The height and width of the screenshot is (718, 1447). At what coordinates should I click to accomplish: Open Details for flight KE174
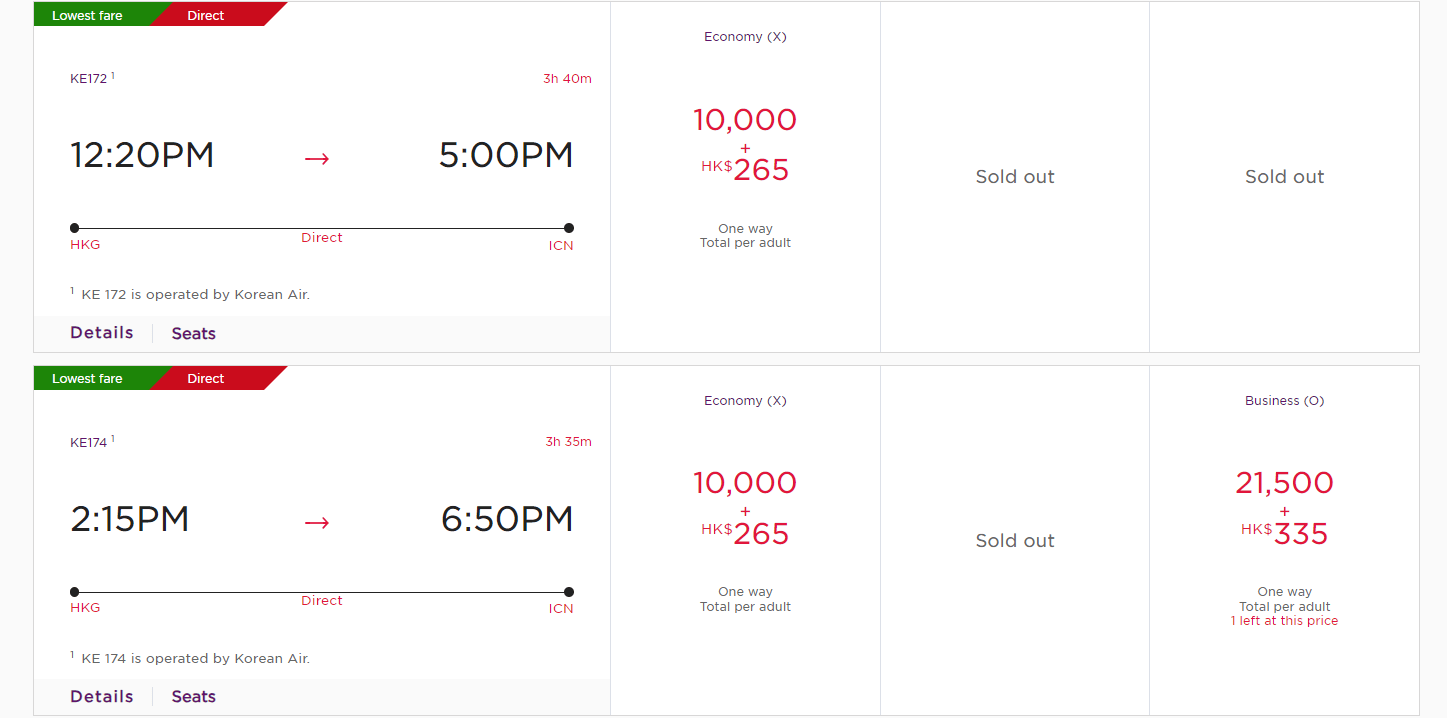point(101,696)
